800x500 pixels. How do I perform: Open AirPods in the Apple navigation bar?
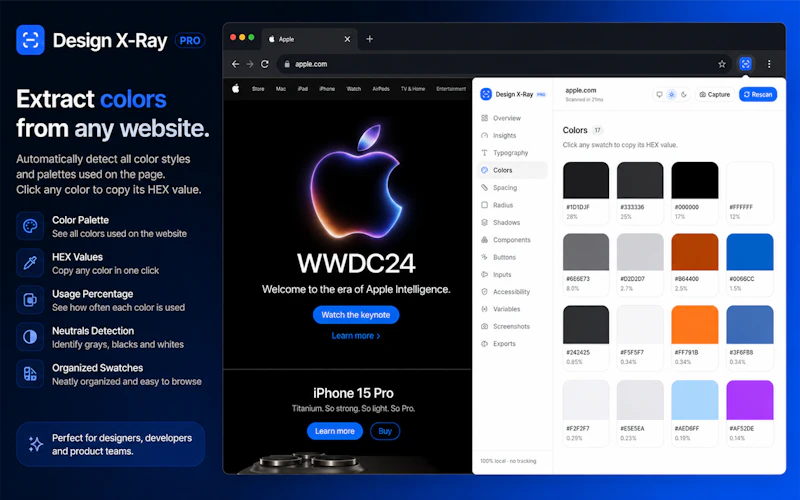click(381, 89)
